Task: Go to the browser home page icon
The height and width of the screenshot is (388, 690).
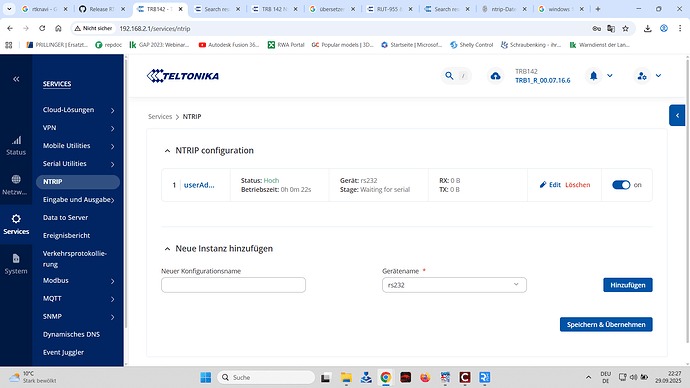Action: pyautogui.click(x=58, y=28)
